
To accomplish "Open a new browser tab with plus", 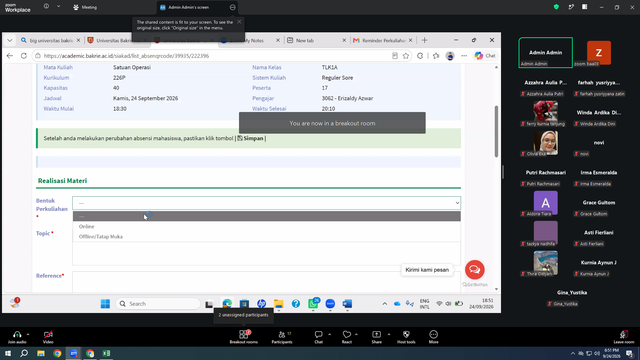I will pyautogui.click(x=424, y=40).
